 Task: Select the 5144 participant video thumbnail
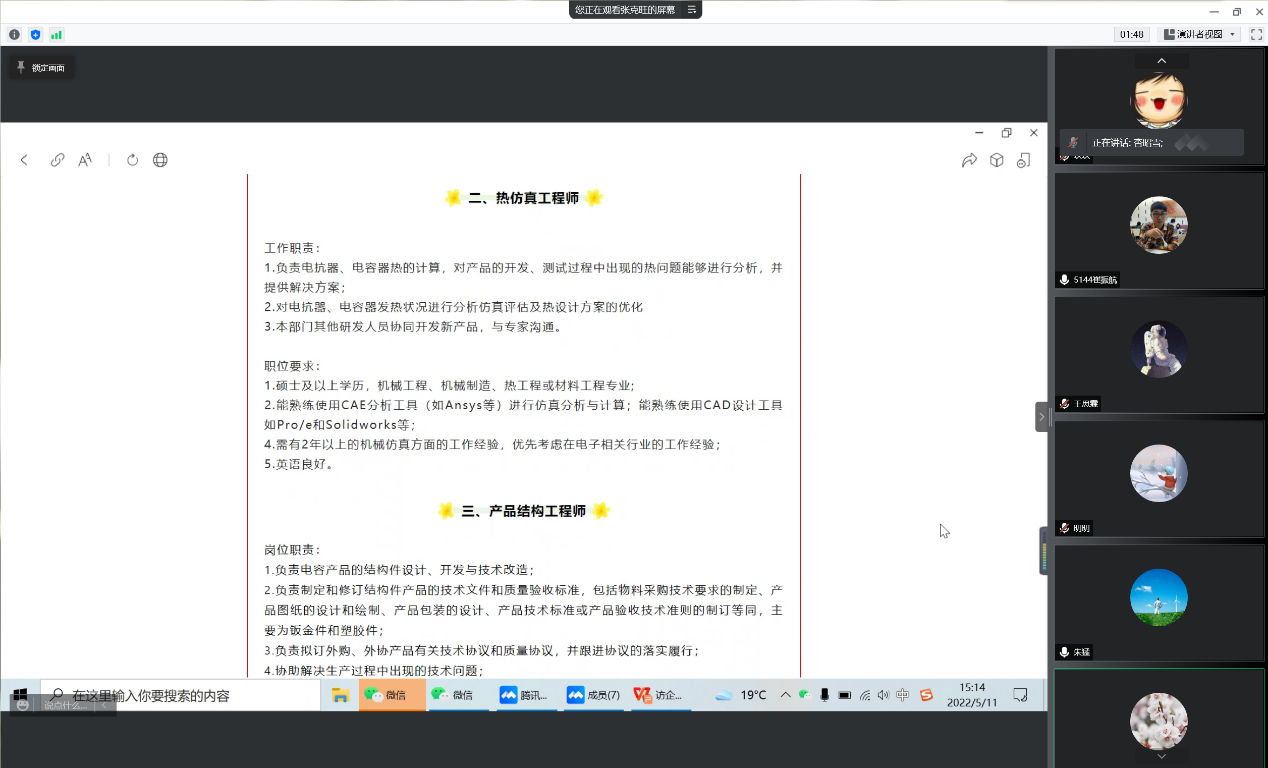pyautogui.click(x=1159, y=230)
